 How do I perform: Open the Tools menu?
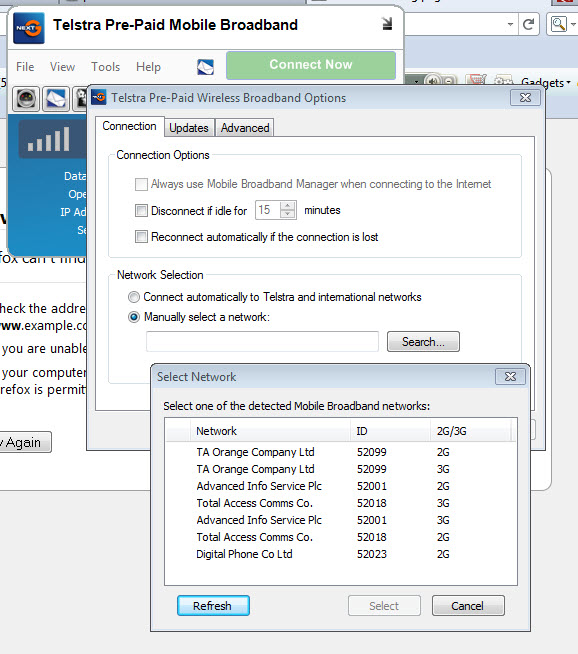(106, 67)
